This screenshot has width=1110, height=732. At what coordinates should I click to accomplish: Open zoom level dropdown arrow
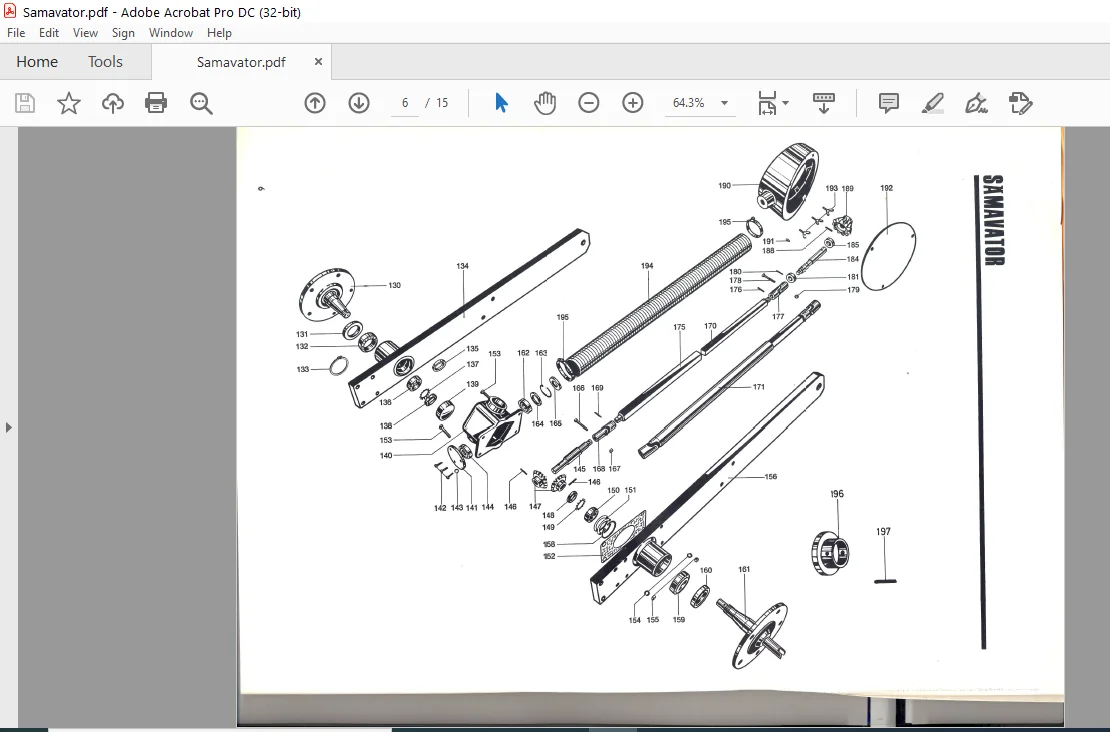(724, 103)
